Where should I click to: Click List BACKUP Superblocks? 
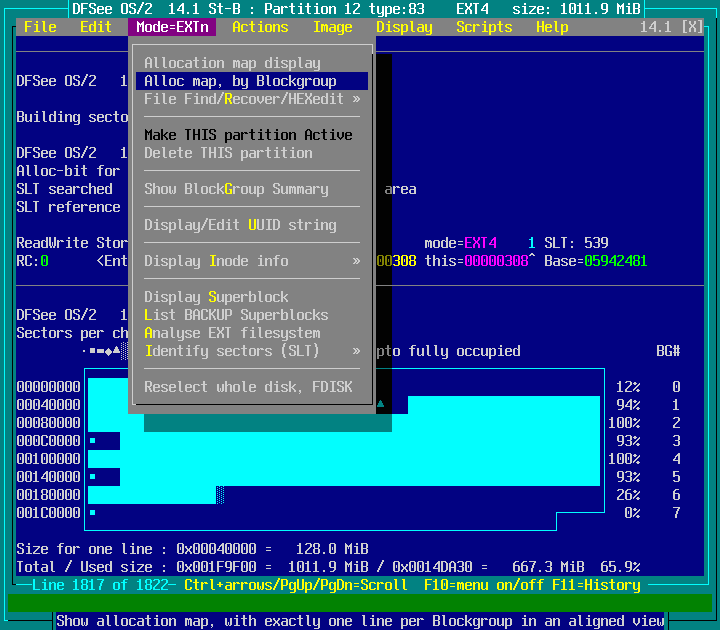click(236, 315)
